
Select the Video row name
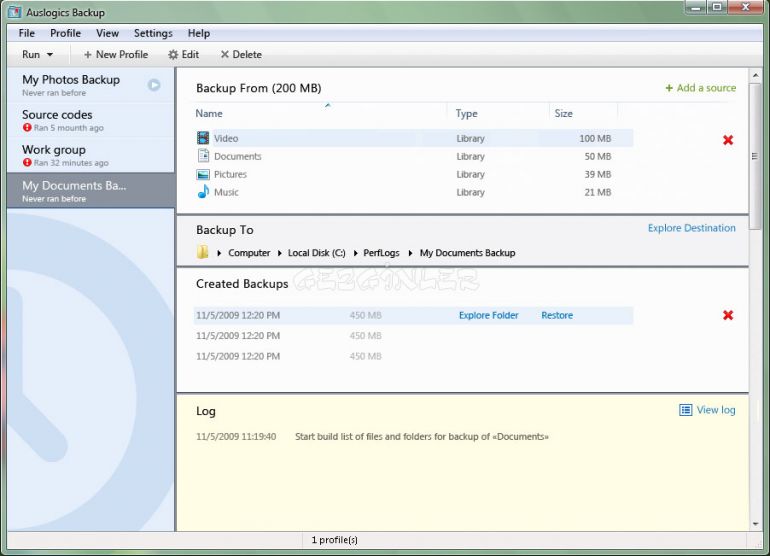226,139
